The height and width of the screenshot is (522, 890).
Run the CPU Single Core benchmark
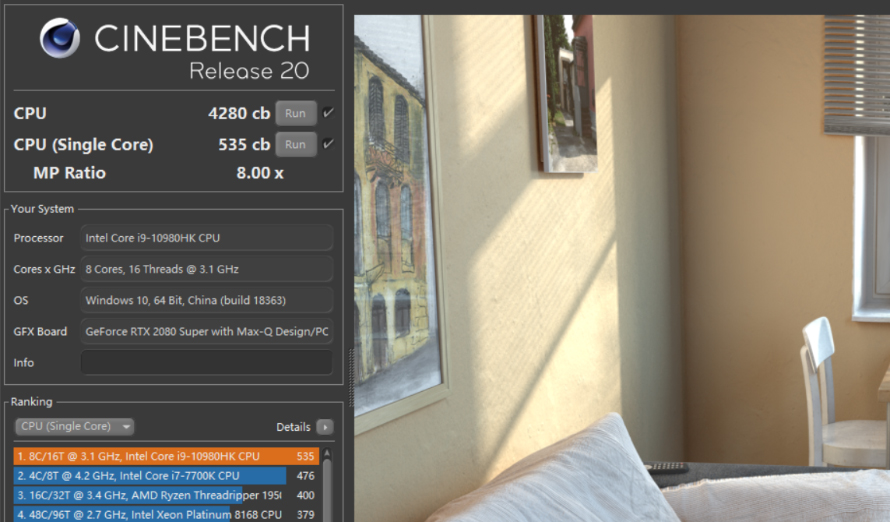pyautogui.click(x=296, y=144)
